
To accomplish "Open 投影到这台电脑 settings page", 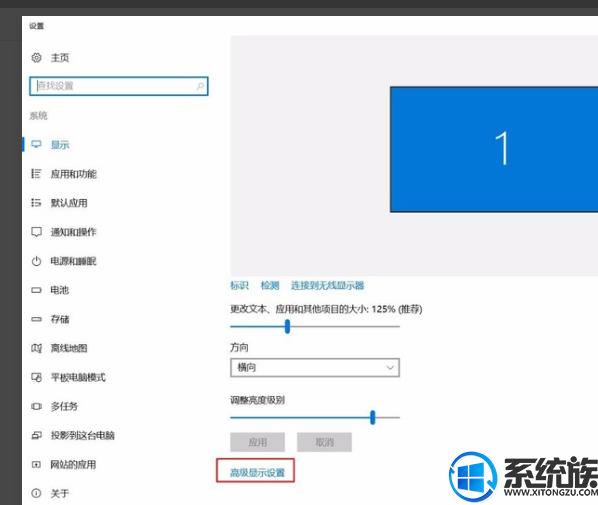I will (x=82, y=436).
